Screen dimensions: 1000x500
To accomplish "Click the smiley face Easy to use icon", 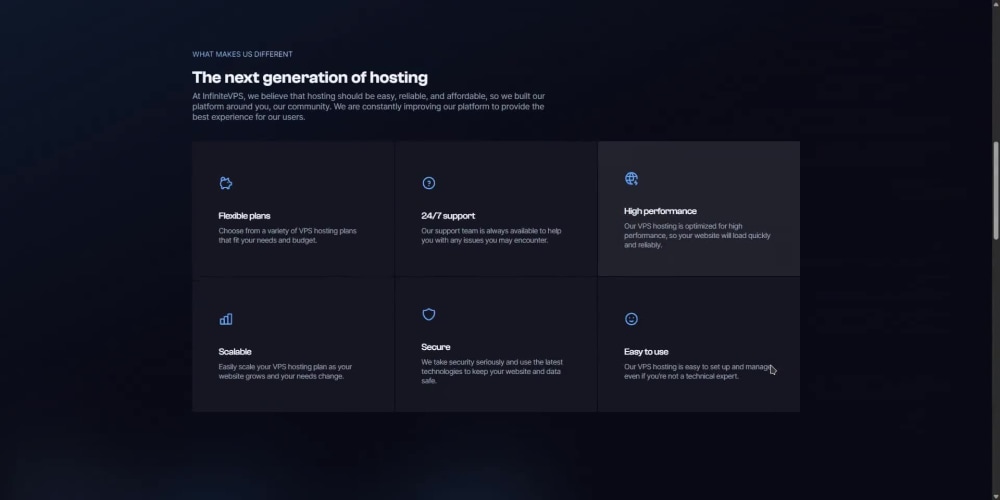I will click(x=631, y=319).
